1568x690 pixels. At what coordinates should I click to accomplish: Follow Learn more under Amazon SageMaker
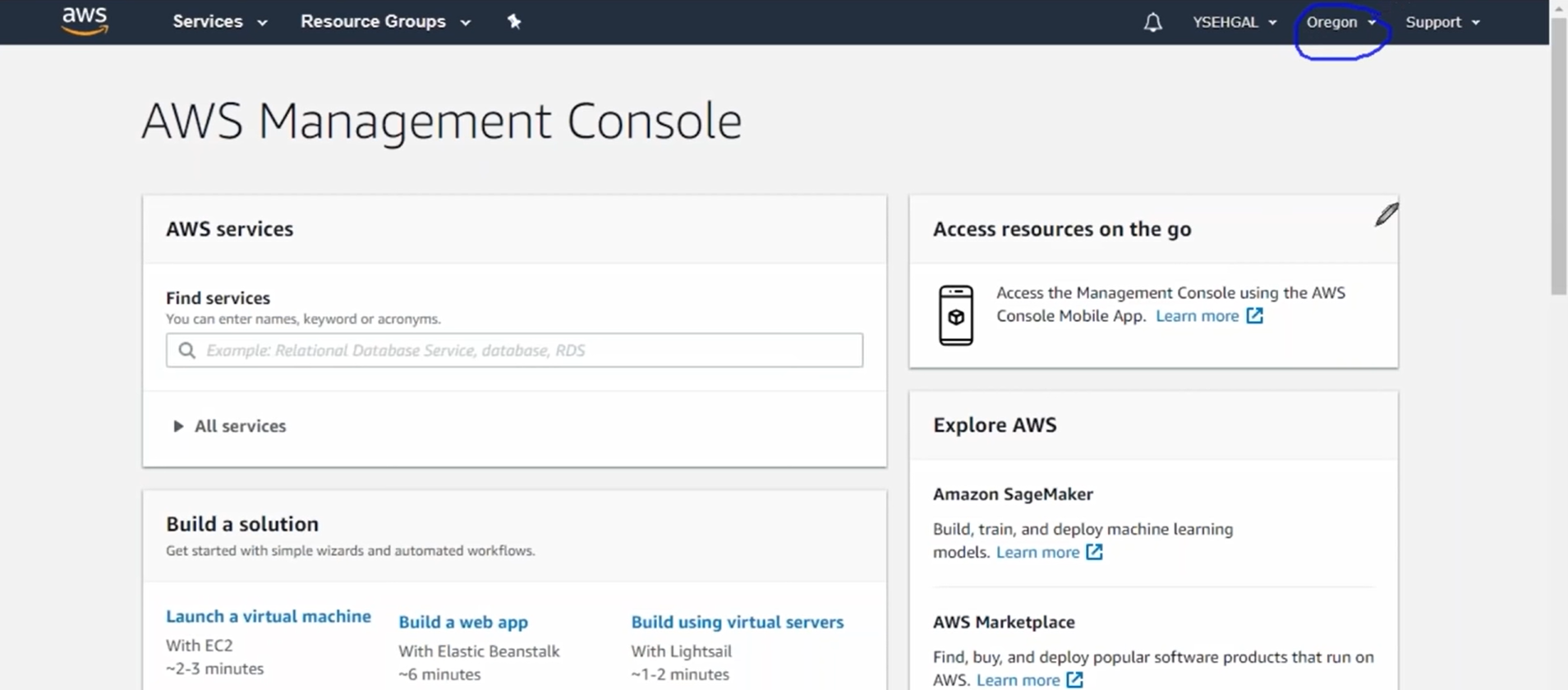pos(1037,552)
